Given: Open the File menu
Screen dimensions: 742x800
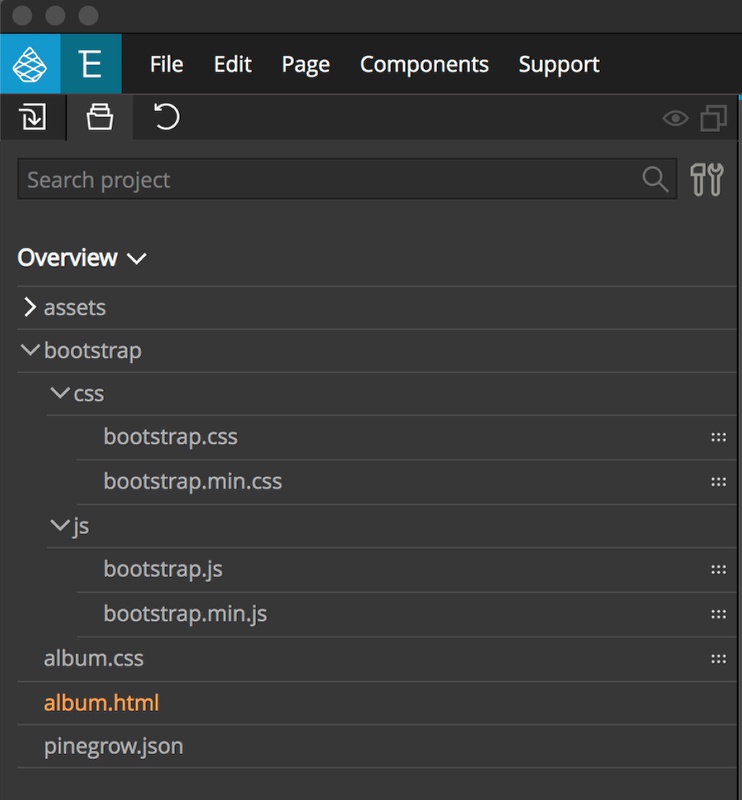Looking at the screenshot, I should 166,64.
